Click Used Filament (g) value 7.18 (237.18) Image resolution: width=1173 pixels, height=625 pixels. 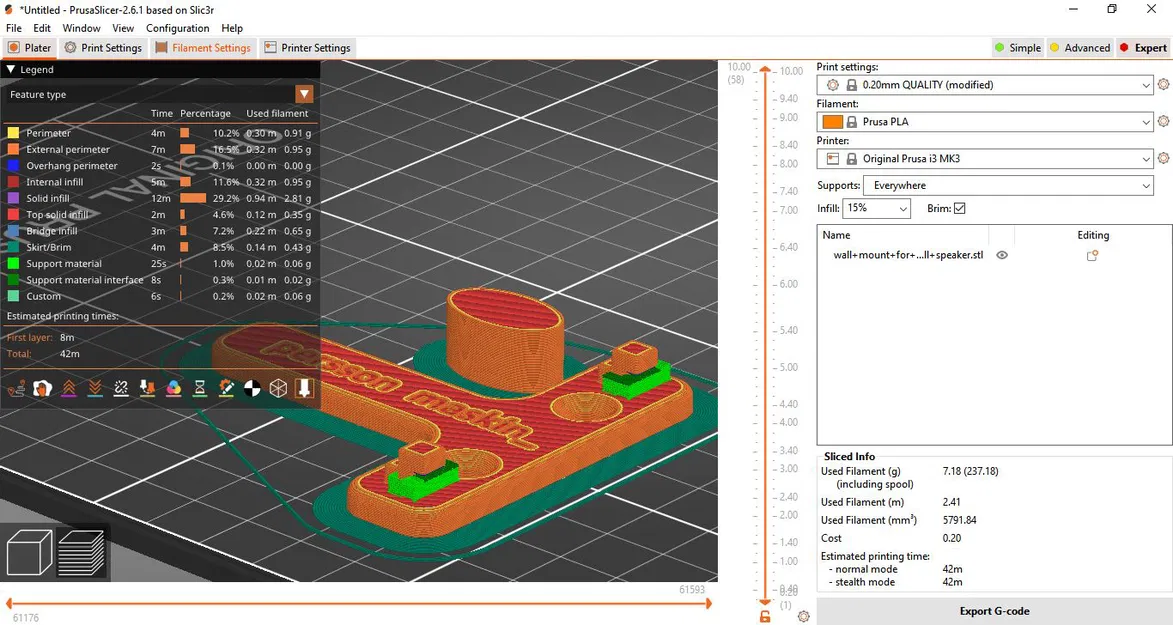point(970,471)
